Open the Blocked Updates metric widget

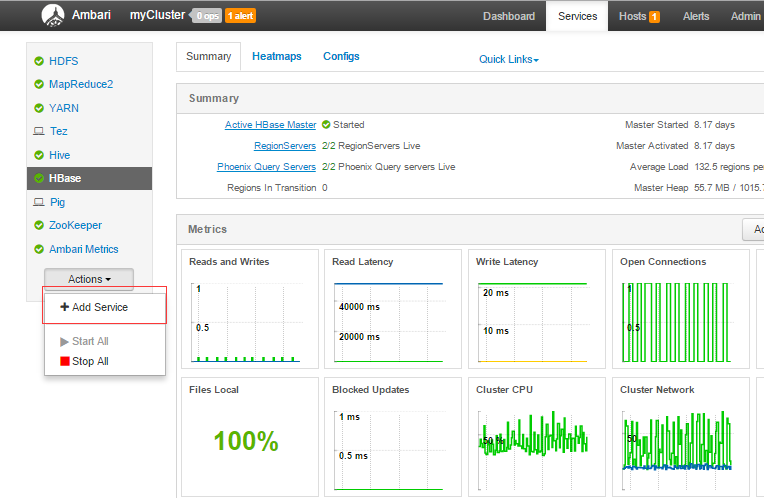coord(393,437)
